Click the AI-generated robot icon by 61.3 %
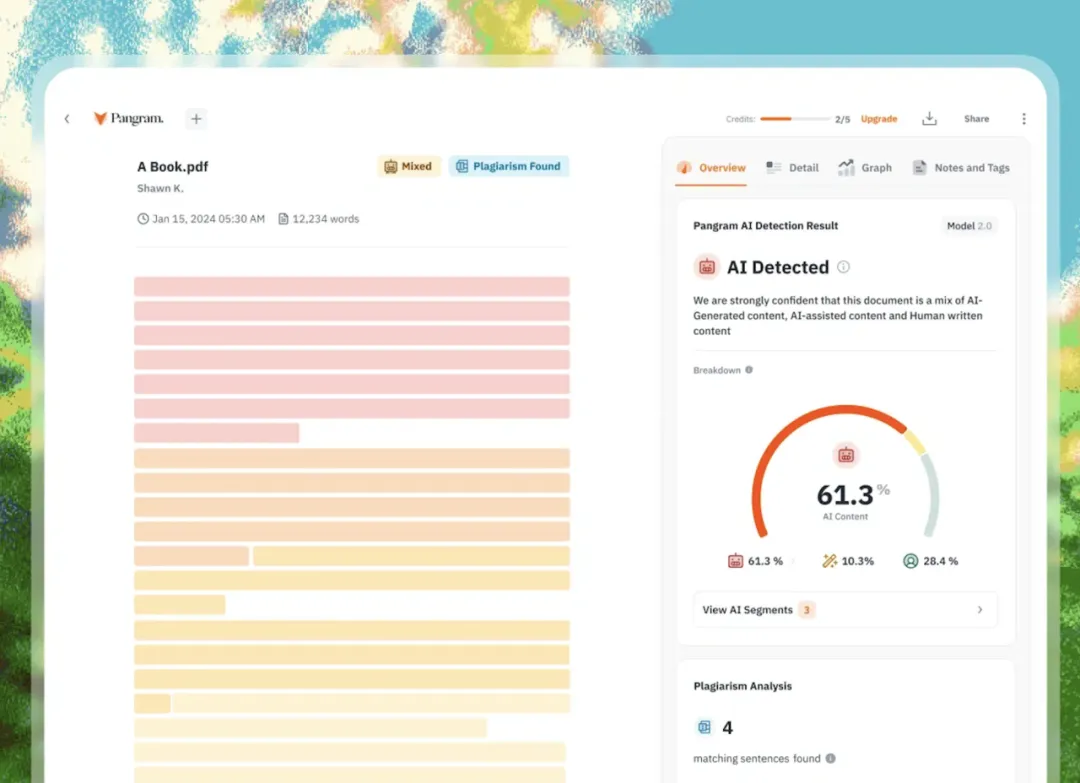Image resolution: width=1080 pixels, height=783 pixels. (x=736, y=561)
